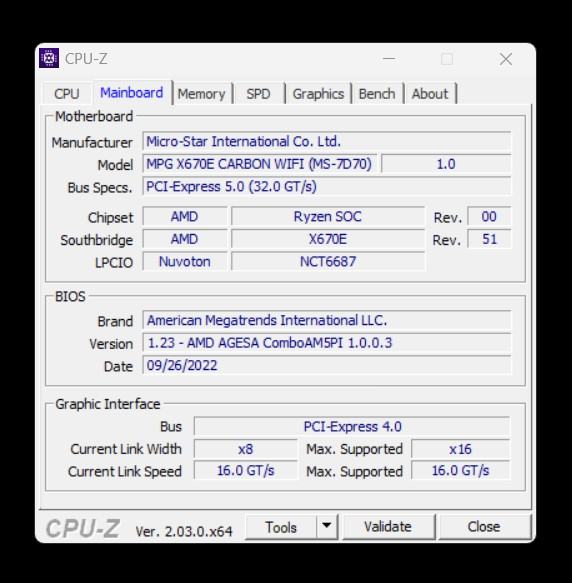This screenshot has height=583, width=572.
Task: Click the NCT6687 LPCIO model value
Action: pos(328,261)
